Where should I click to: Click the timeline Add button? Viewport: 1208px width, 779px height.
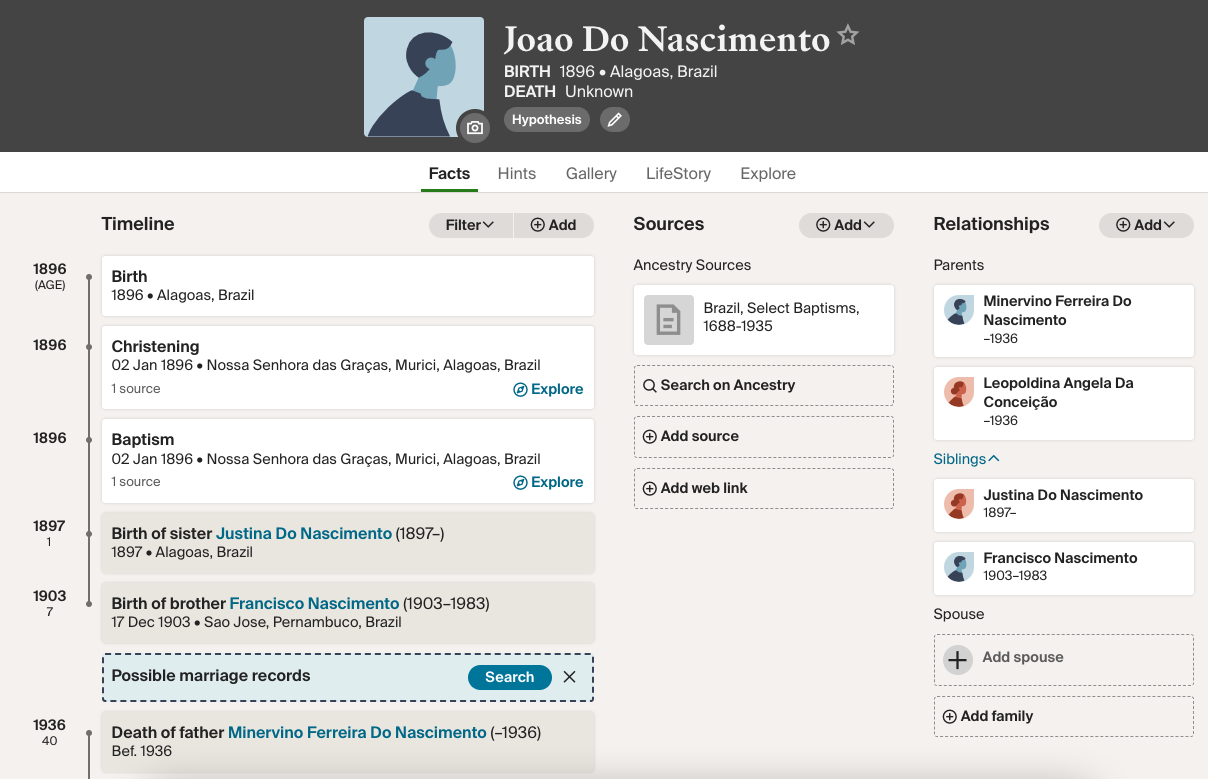pos(553,225)
